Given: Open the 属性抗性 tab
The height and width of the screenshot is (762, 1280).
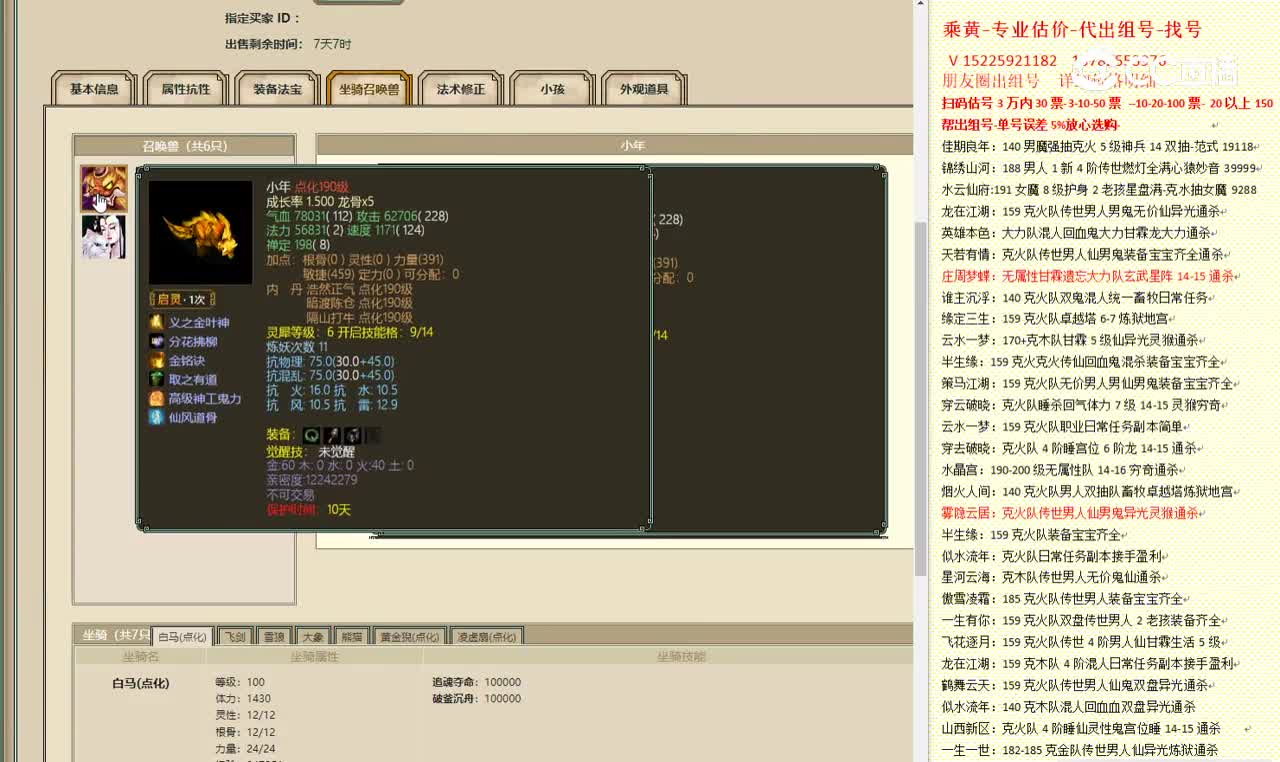Looking at the screenshot, I should 186,89.
